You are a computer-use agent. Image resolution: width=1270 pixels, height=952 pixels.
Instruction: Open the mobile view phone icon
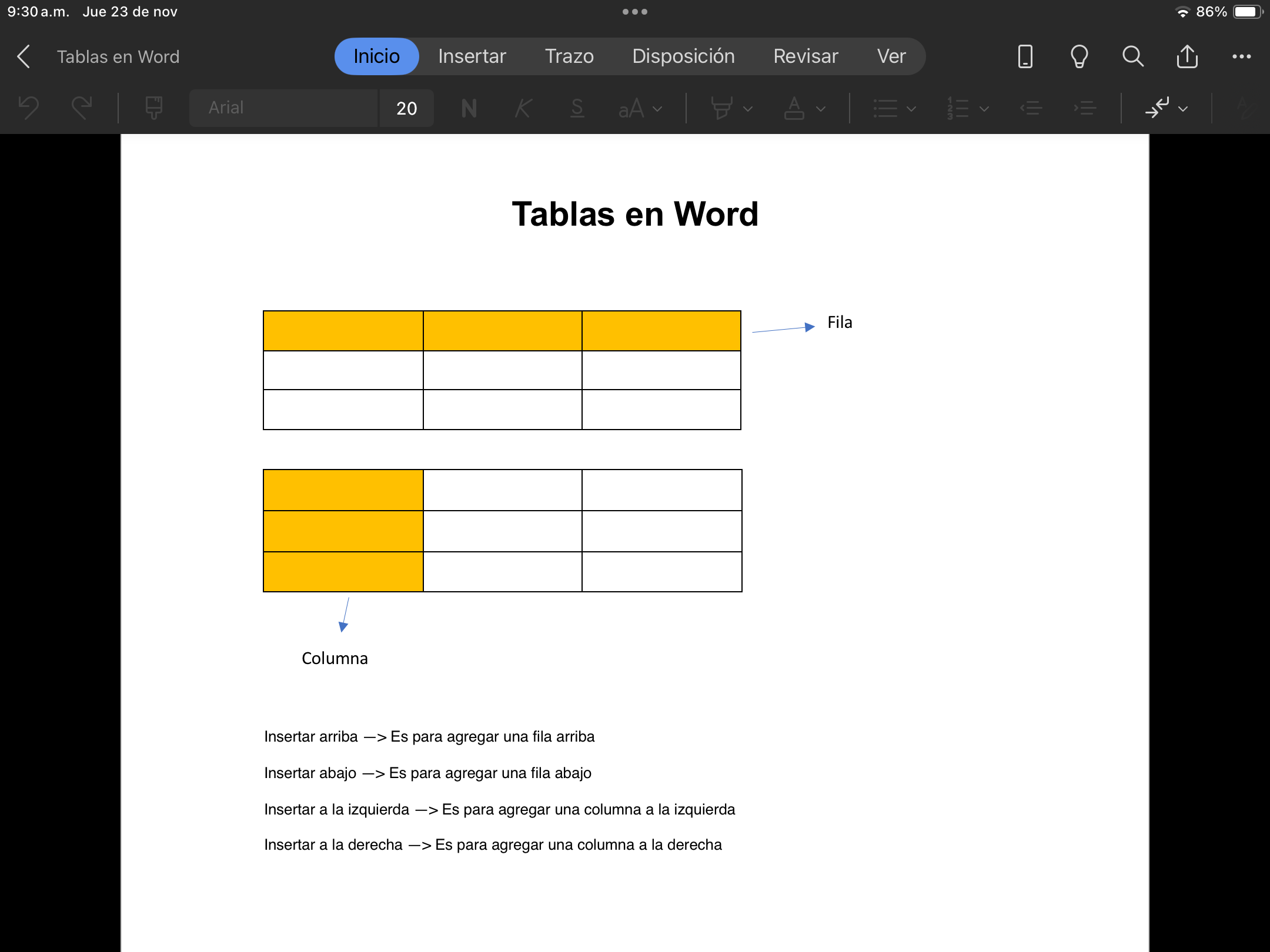click(1025, 56)
